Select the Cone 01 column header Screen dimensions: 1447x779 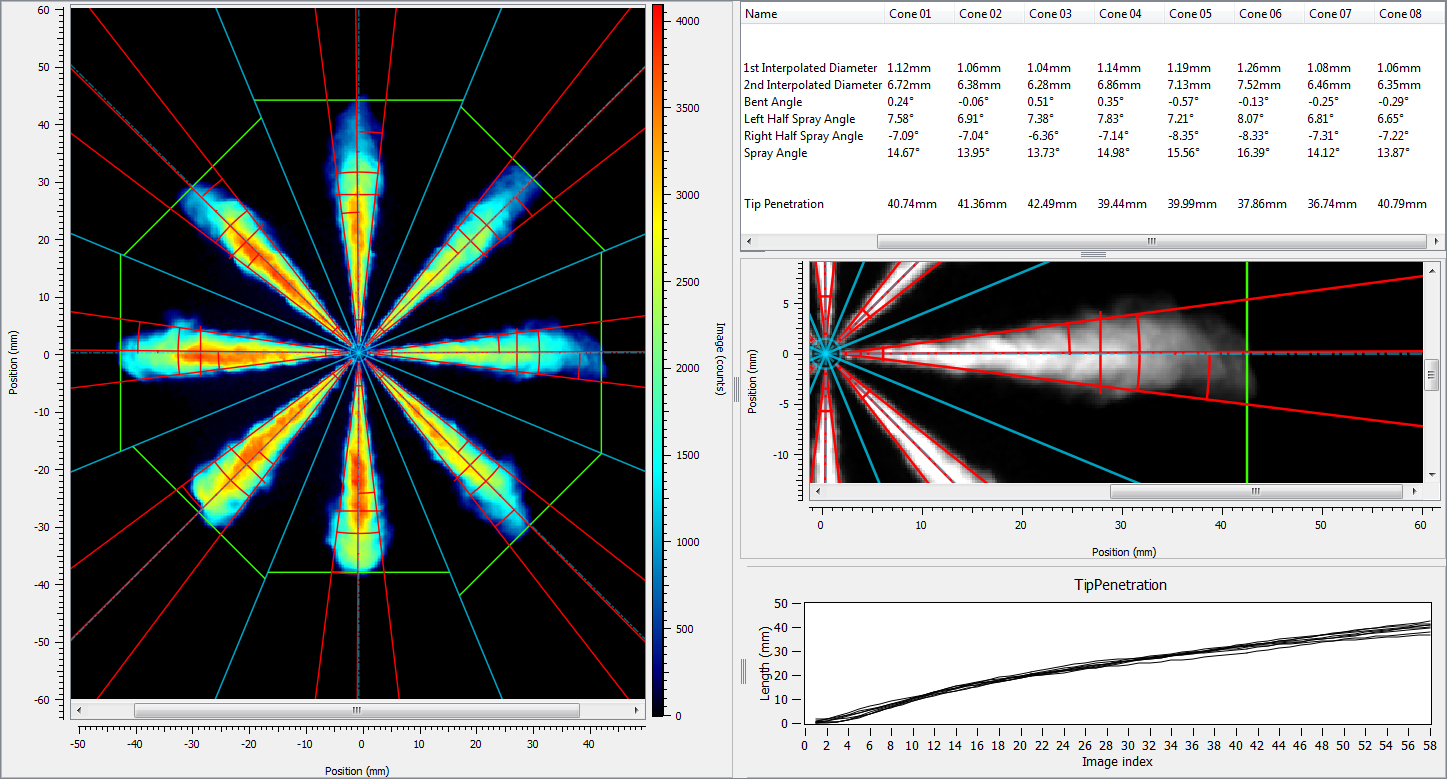[909, 14]
